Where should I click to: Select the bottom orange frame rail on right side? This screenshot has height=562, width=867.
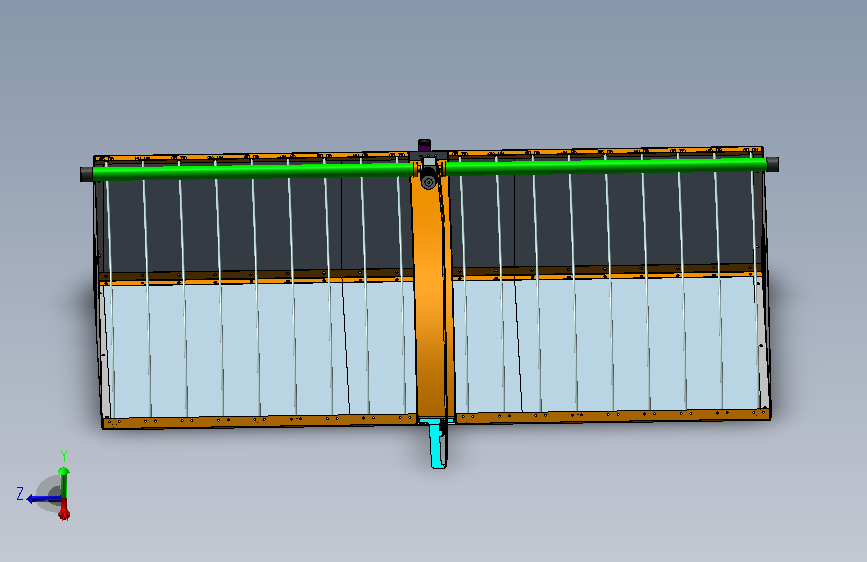[x=612, y=415]
